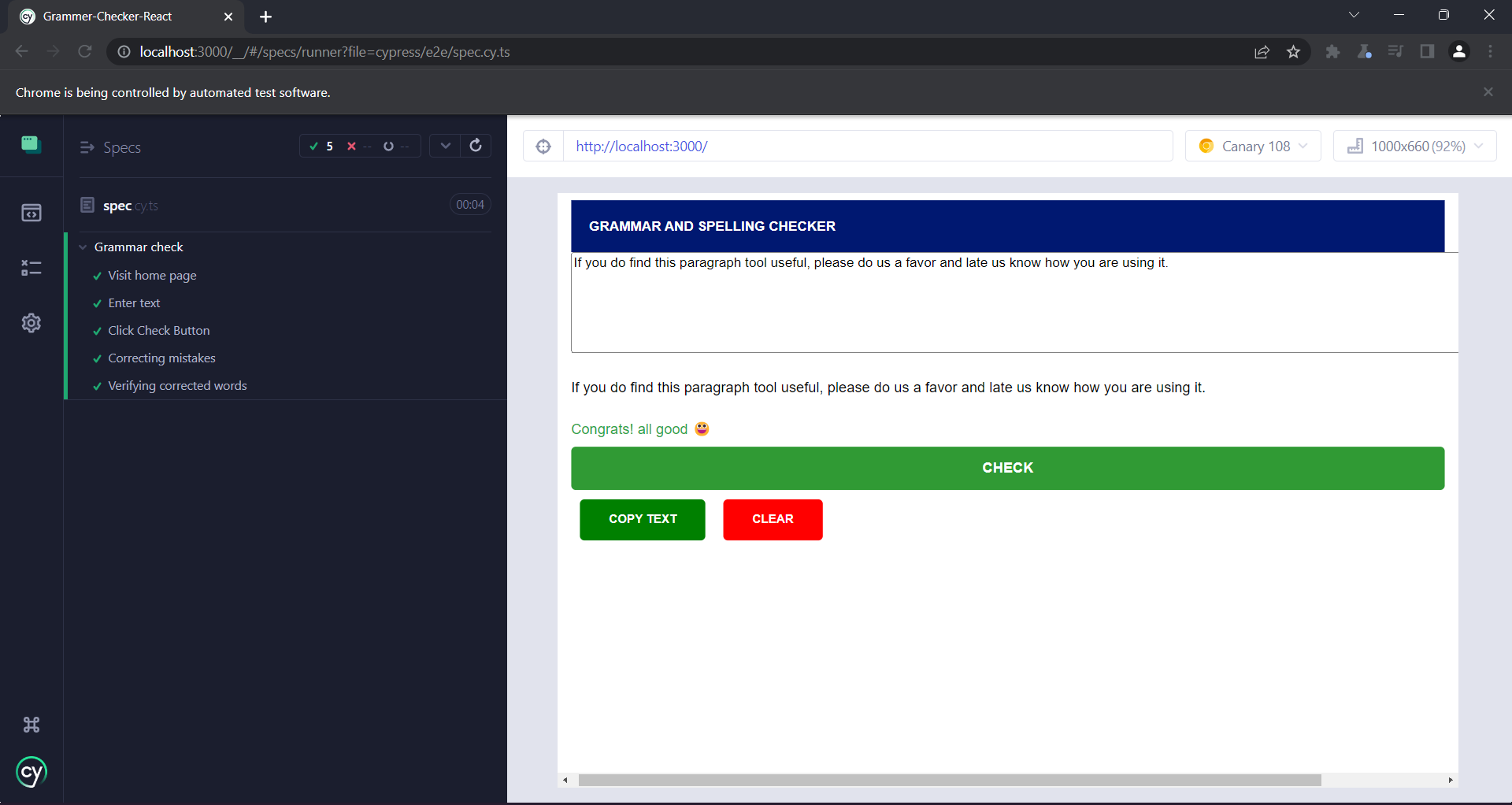Click the Cypress logo at sidebar bottom
The height and width of the screenshot is (805, 1512).
(x=31, y=773)
